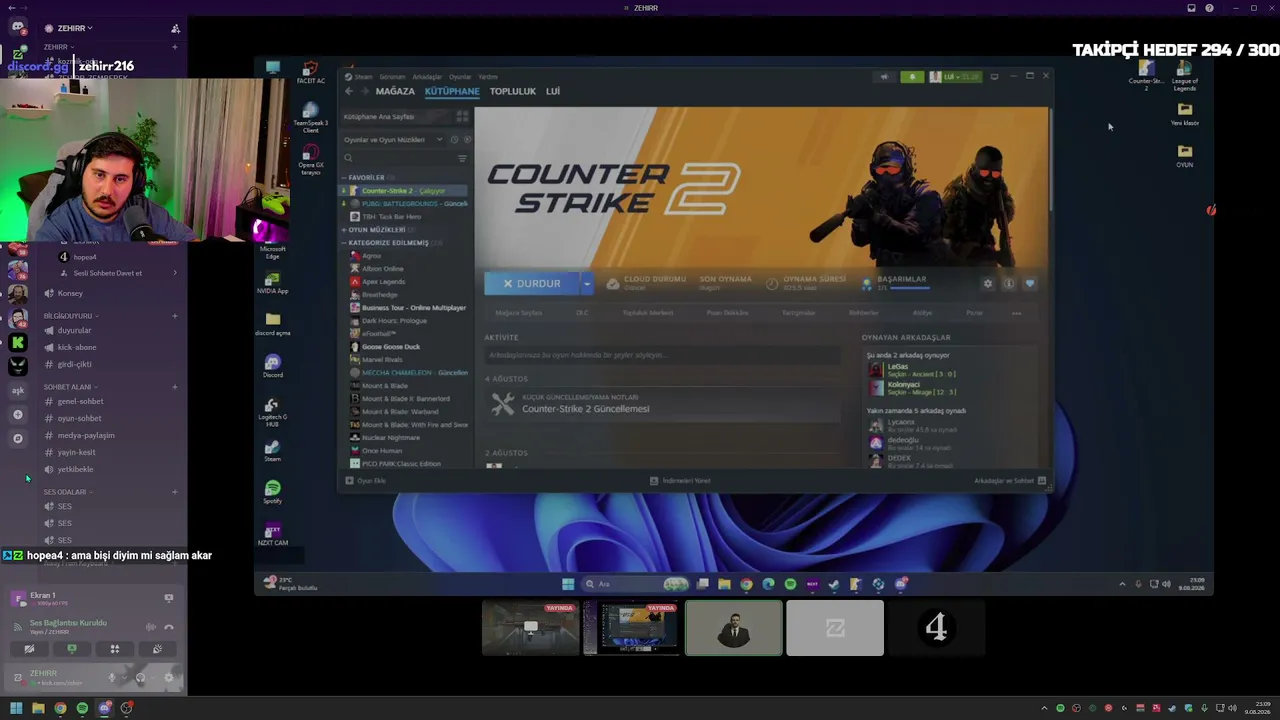Click the activity comment input field
1280x720 pixels.
pos(663,355)
